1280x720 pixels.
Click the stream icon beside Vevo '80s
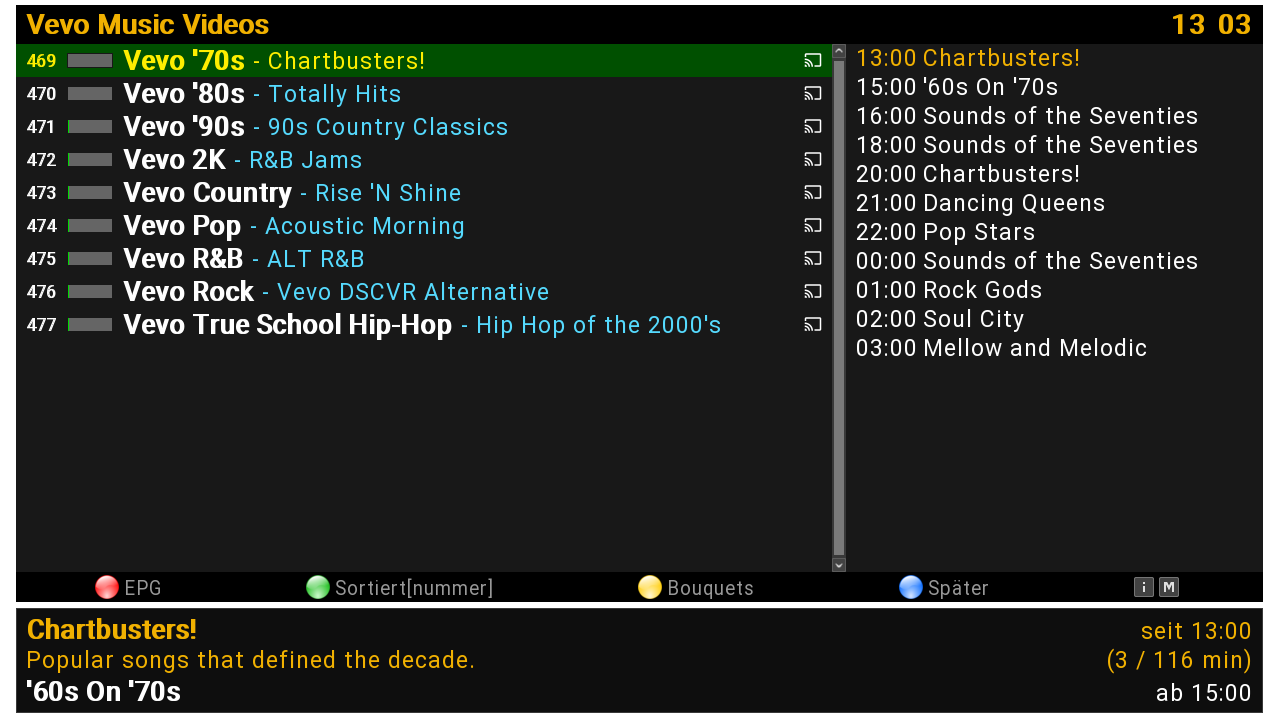coord(812,94)
